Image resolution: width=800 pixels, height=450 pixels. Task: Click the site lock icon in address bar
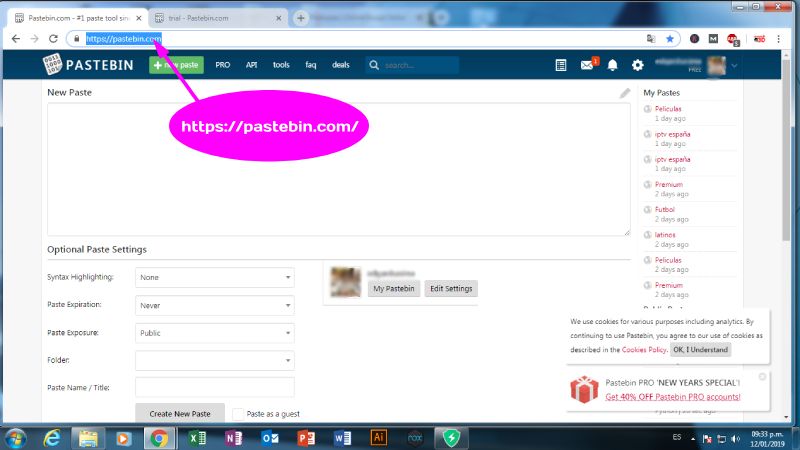point(77,39)
